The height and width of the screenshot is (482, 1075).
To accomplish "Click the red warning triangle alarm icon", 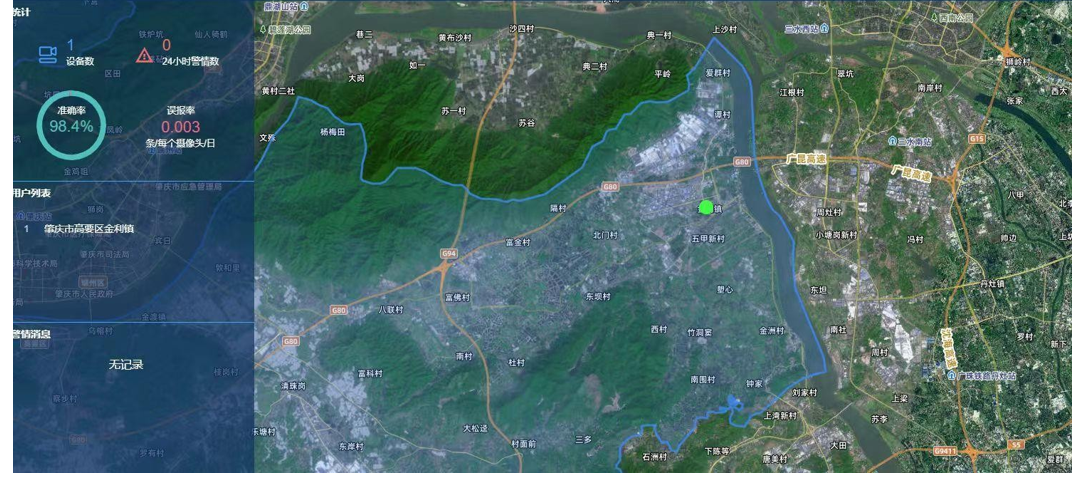I will (x=145, y=55).
